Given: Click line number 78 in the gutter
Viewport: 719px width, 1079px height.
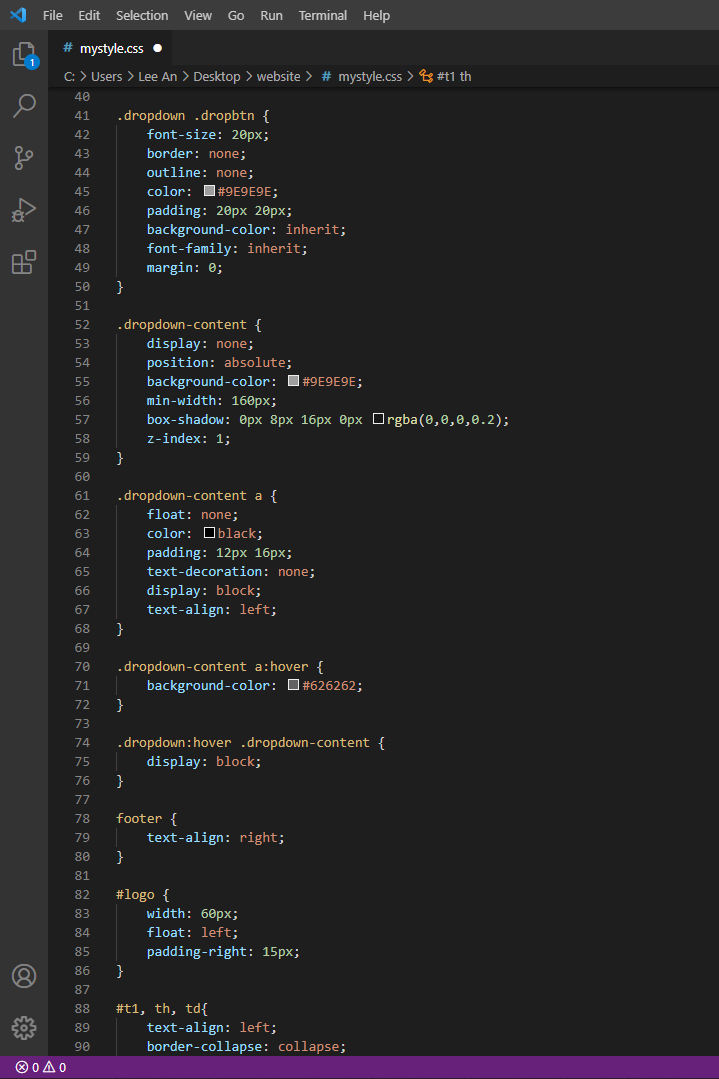Looking at the screenshot, I should 81,819.
